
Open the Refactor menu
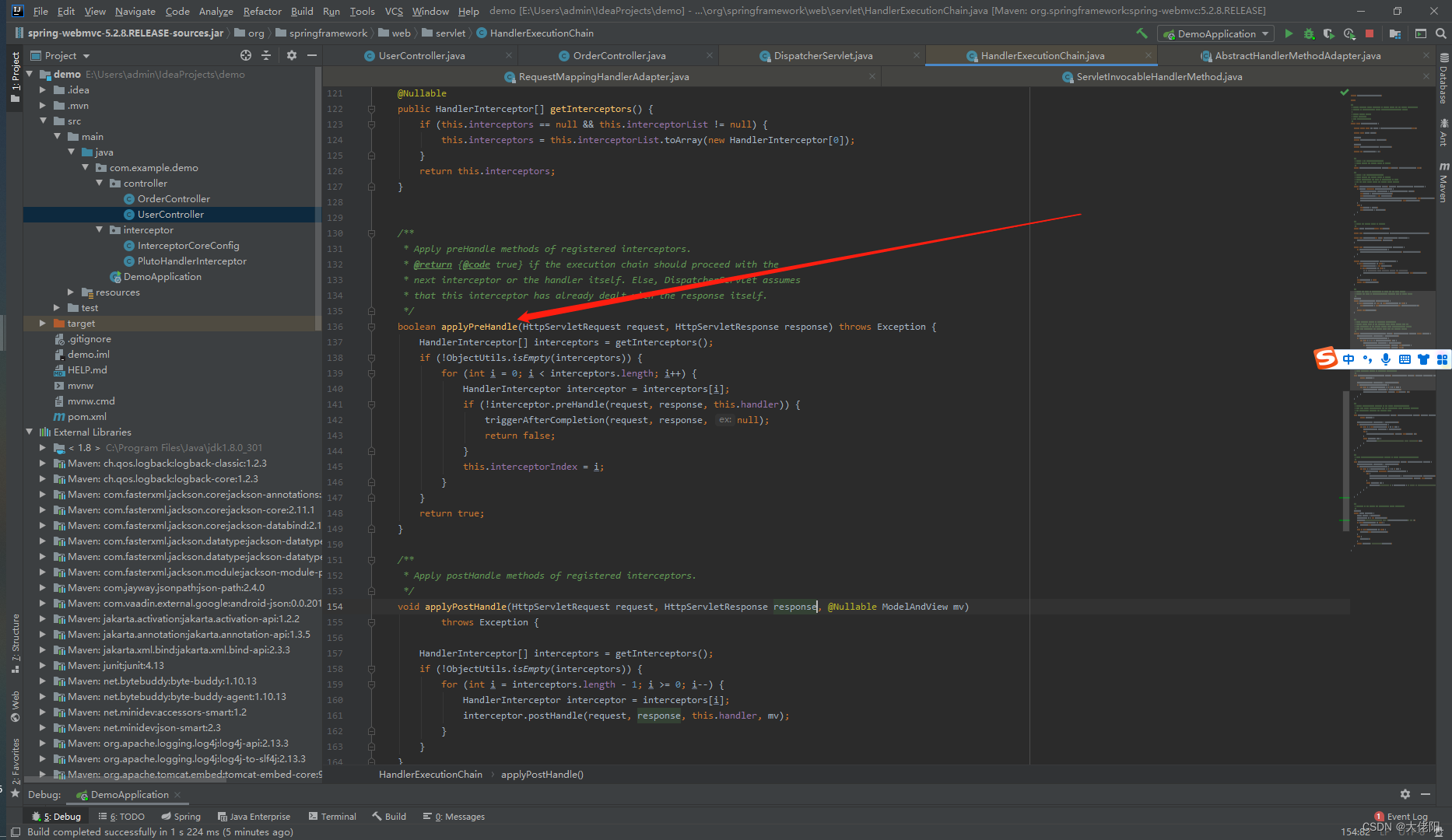[x=262, y=11]
